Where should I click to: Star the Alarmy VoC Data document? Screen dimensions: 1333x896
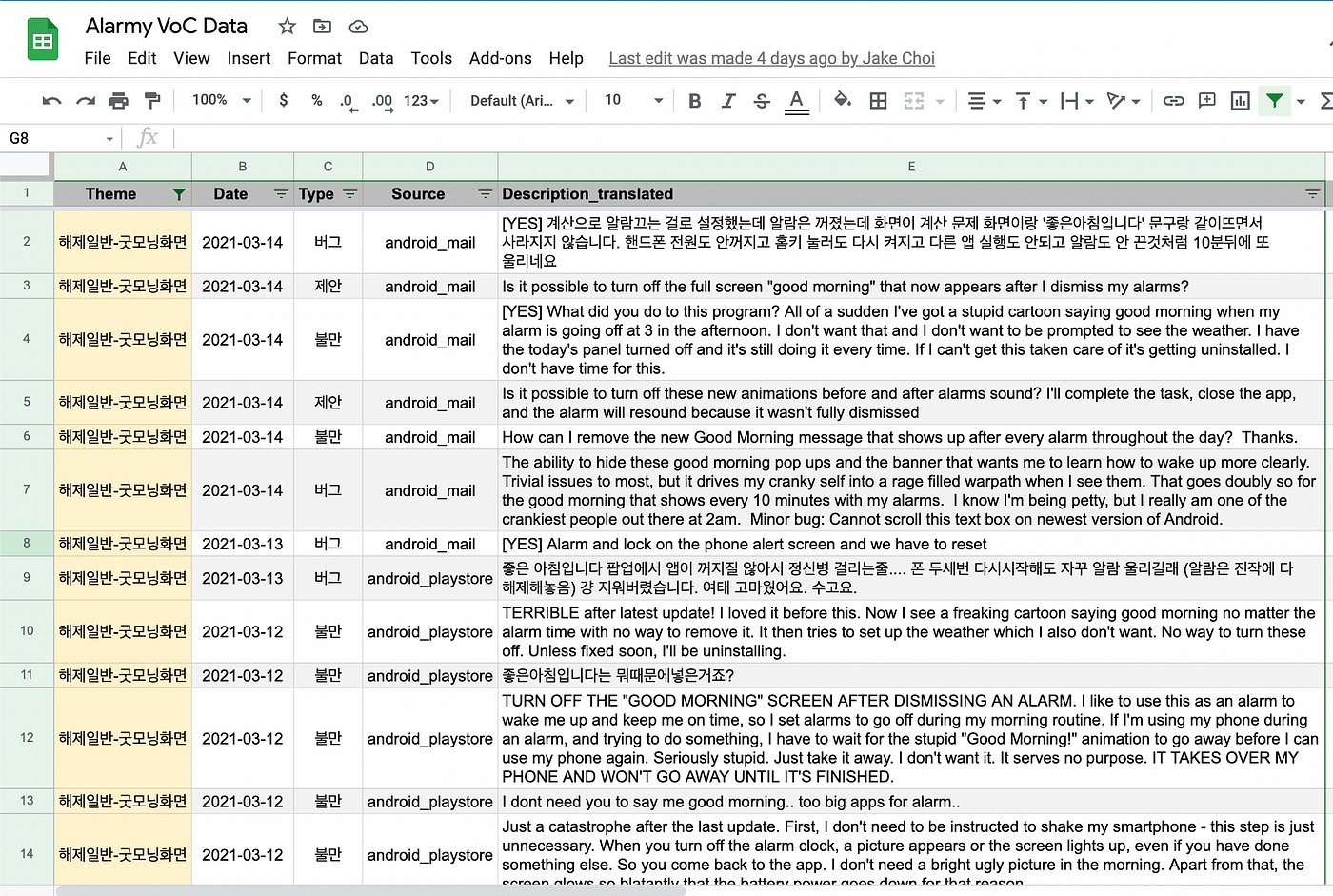tap(287, 27)
